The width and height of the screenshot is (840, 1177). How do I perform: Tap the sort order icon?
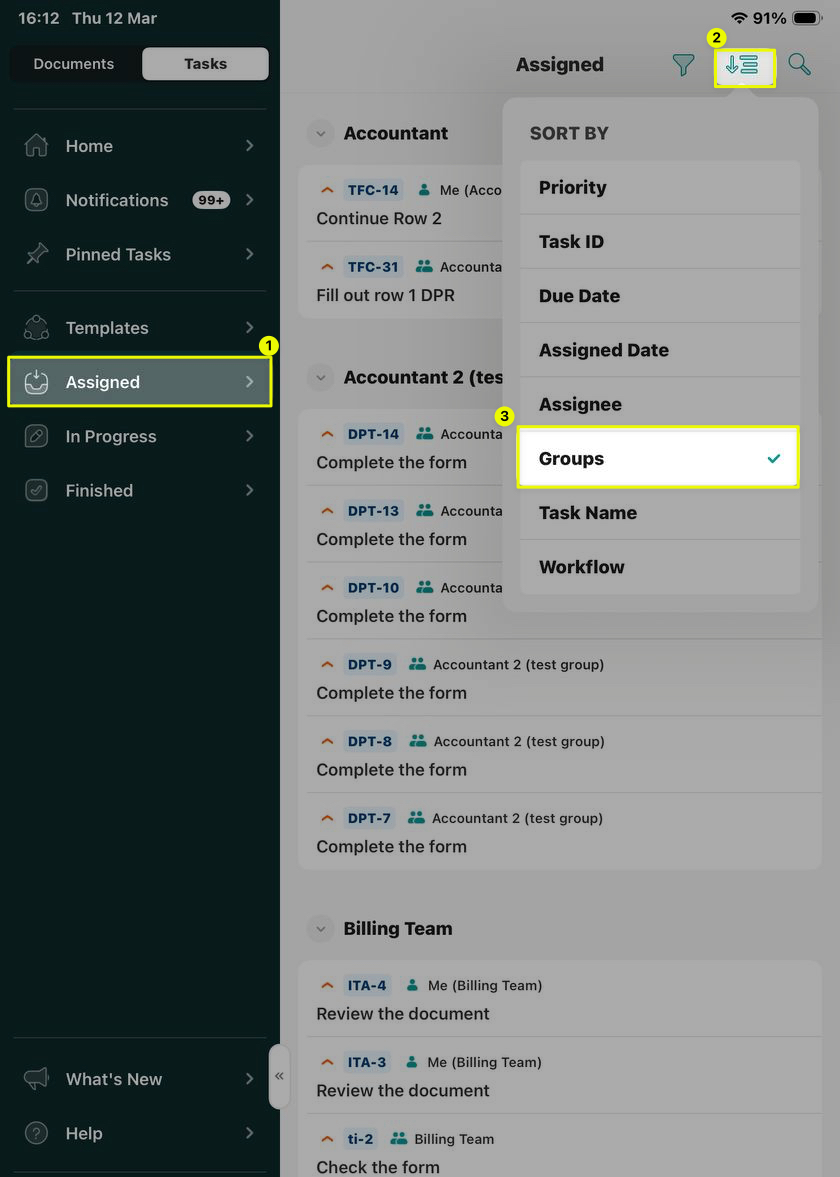click(x=743, y=66)
